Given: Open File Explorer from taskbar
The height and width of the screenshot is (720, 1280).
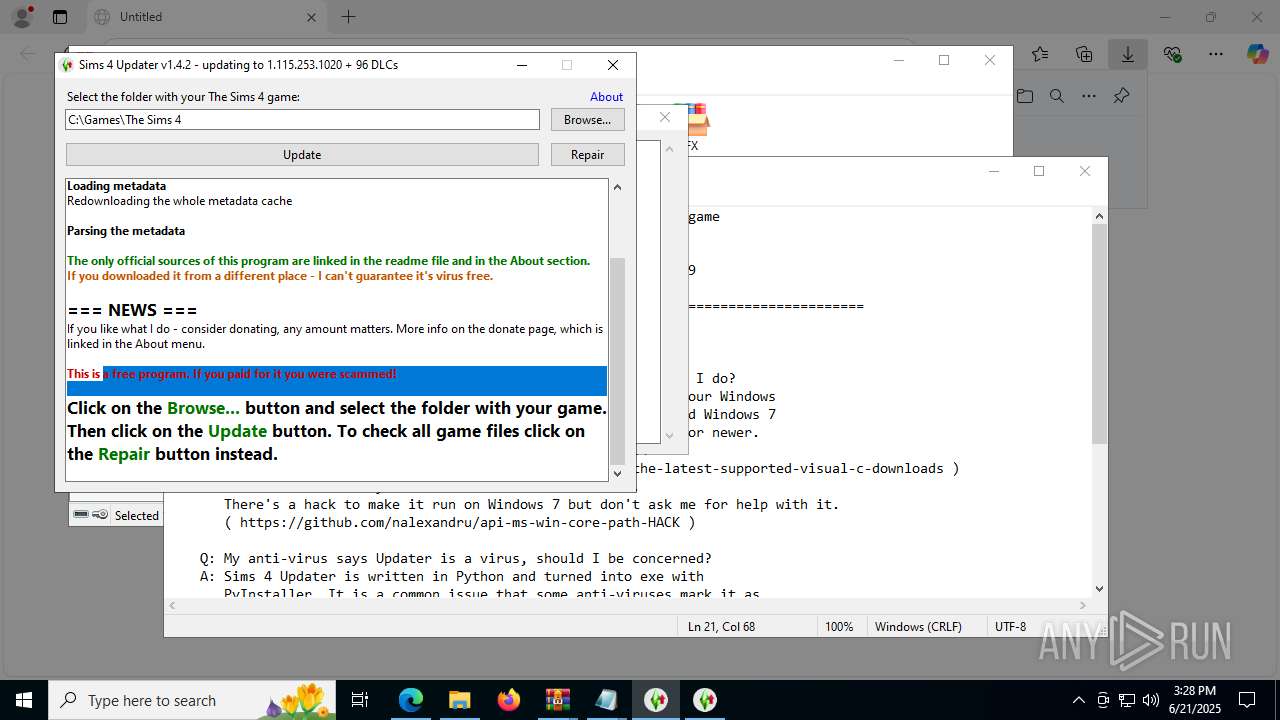Looking at the screenshot, I should (x=459, y=700).
